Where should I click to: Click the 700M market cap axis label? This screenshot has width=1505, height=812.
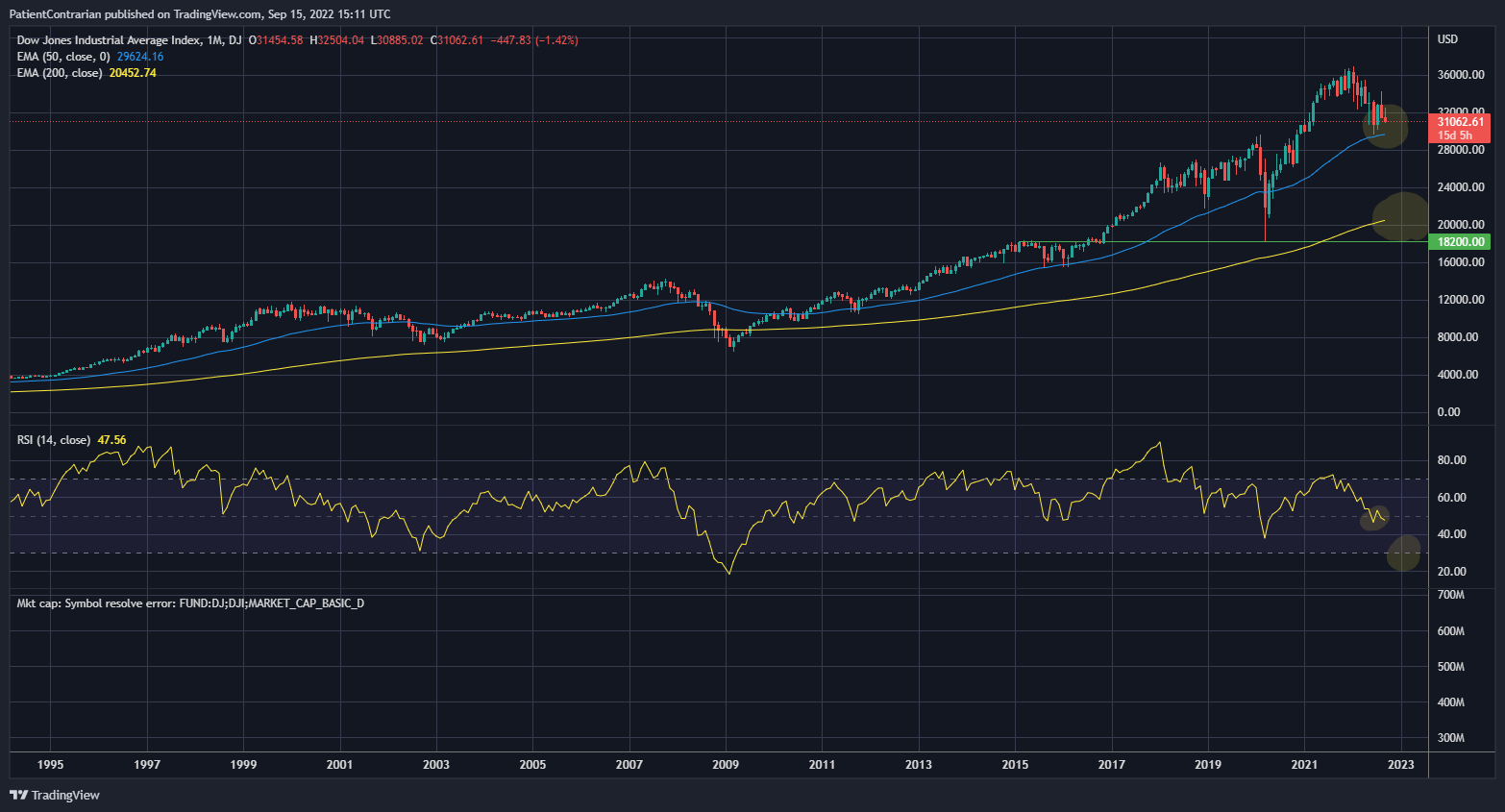pyautogui.click(x=1450, y=596)
